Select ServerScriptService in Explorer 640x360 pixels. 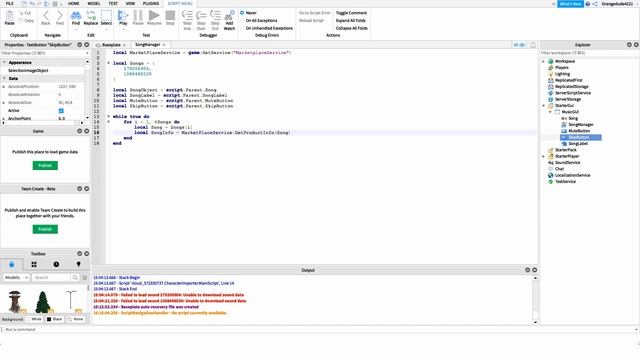tap(572, 93)
